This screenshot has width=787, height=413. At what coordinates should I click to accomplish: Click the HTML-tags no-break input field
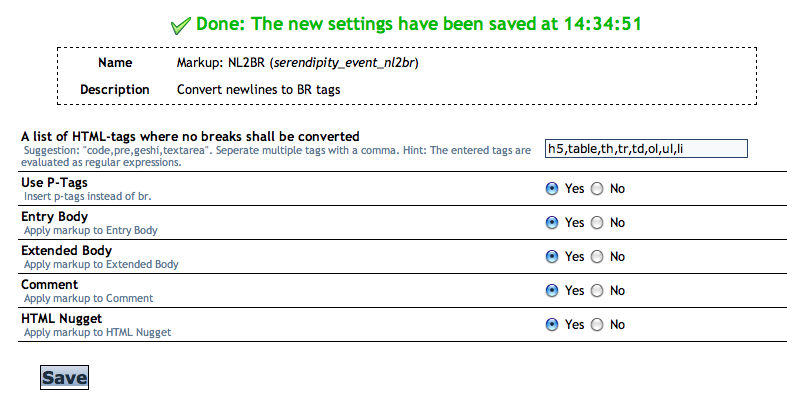[645, 149]
